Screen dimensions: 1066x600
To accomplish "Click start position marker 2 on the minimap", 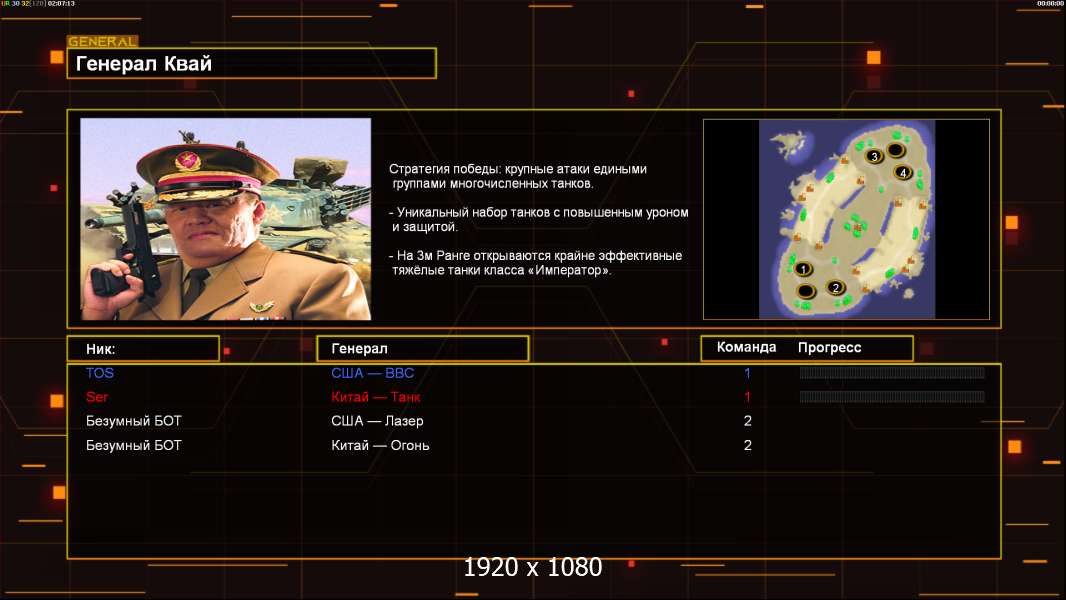I will coord(836,287).
